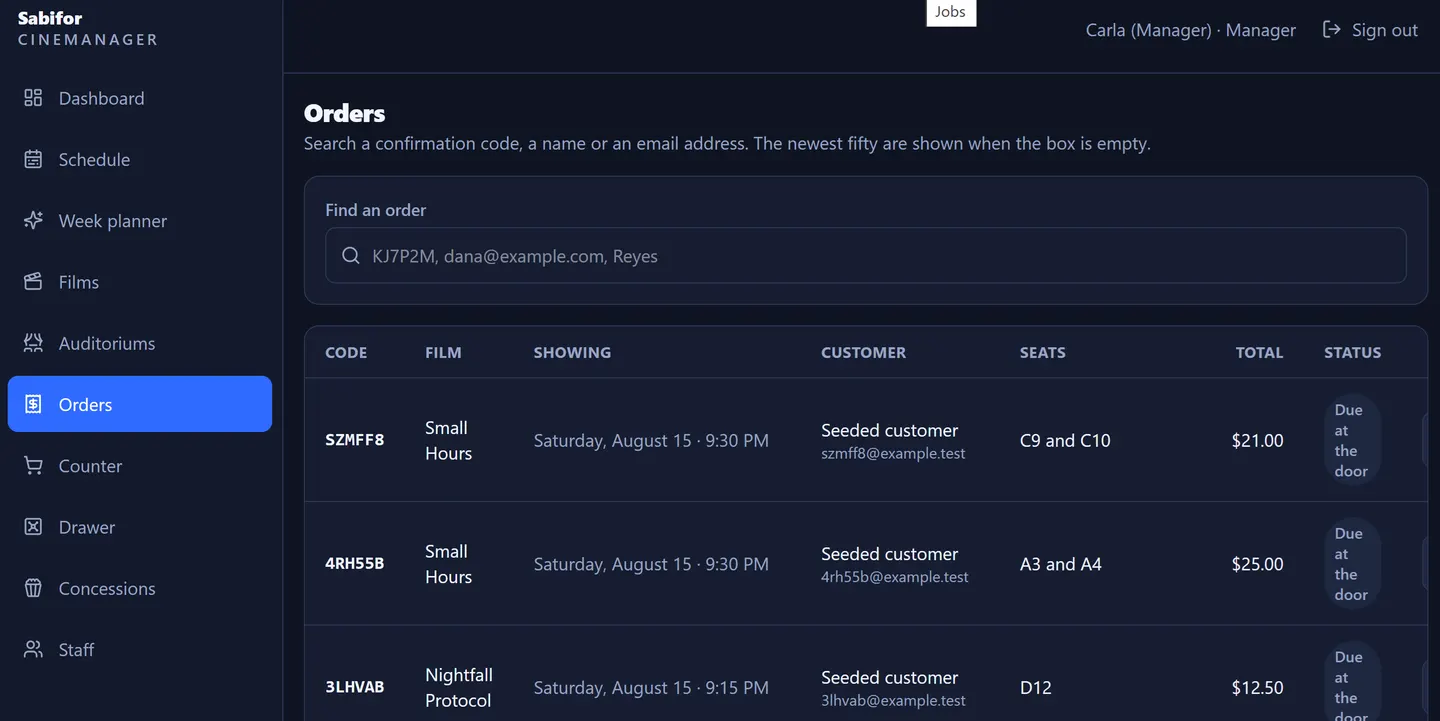Click the Drawer icon in sidebar

tap(33, 527)
